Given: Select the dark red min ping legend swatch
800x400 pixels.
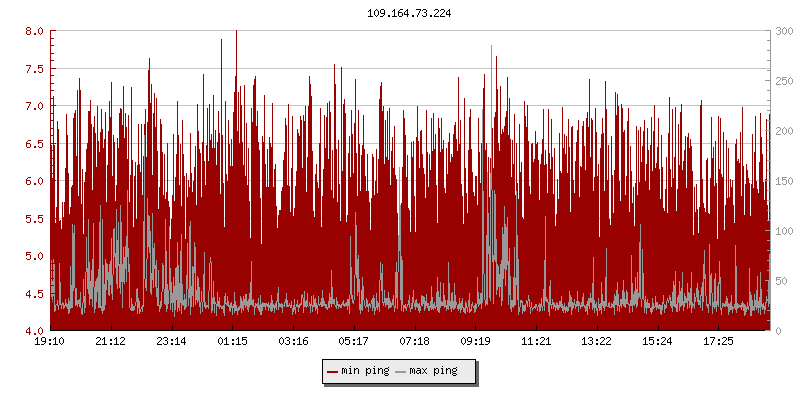Looking at the screenshot, I should (x=333, y=371).
